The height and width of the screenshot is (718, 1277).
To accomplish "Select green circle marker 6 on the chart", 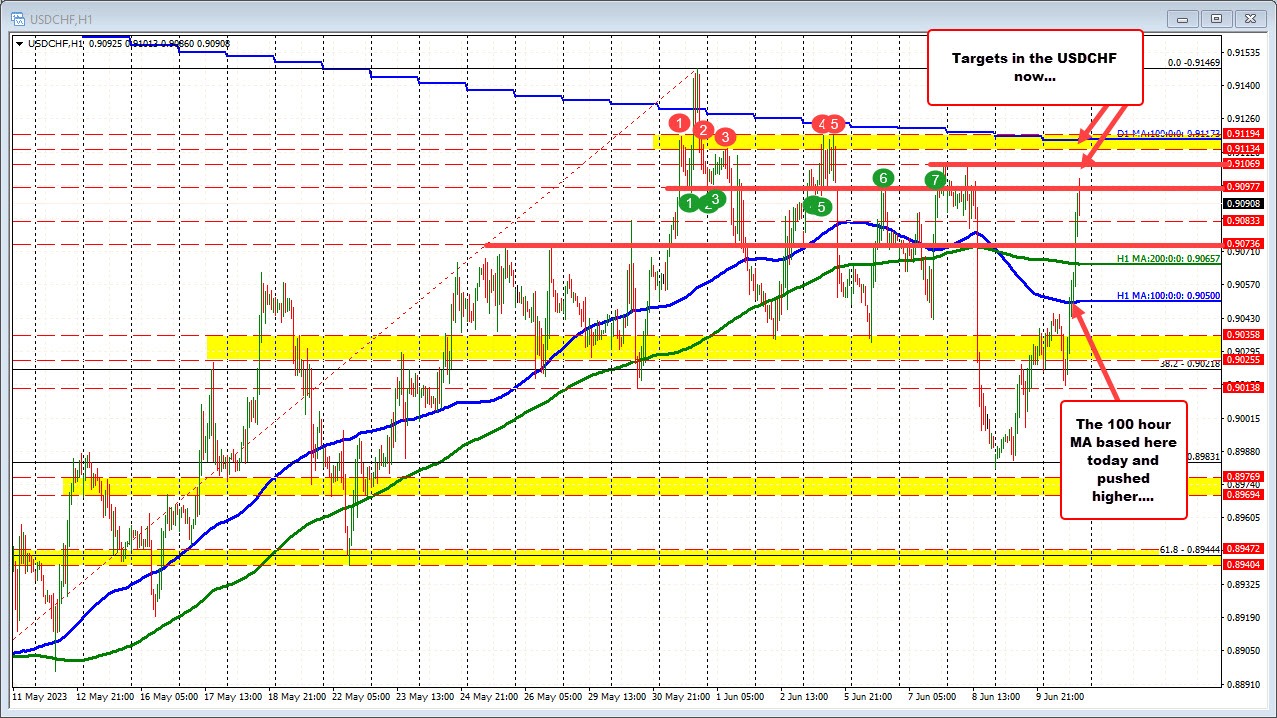I will [x=882, y=179].
